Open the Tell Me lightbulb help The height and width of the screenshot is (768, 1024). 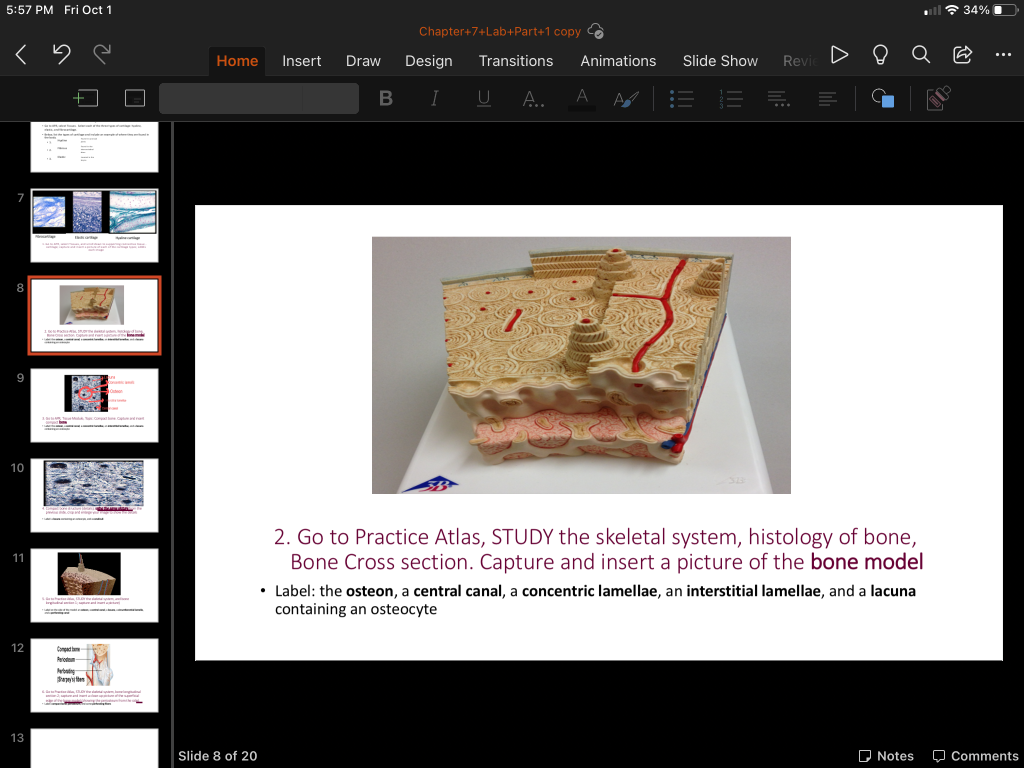[x=880, y=55]
